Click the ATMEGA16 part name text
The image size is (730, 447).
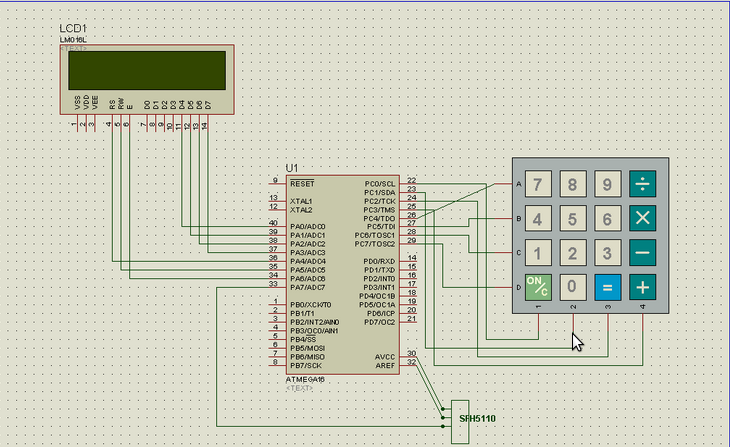305,379
